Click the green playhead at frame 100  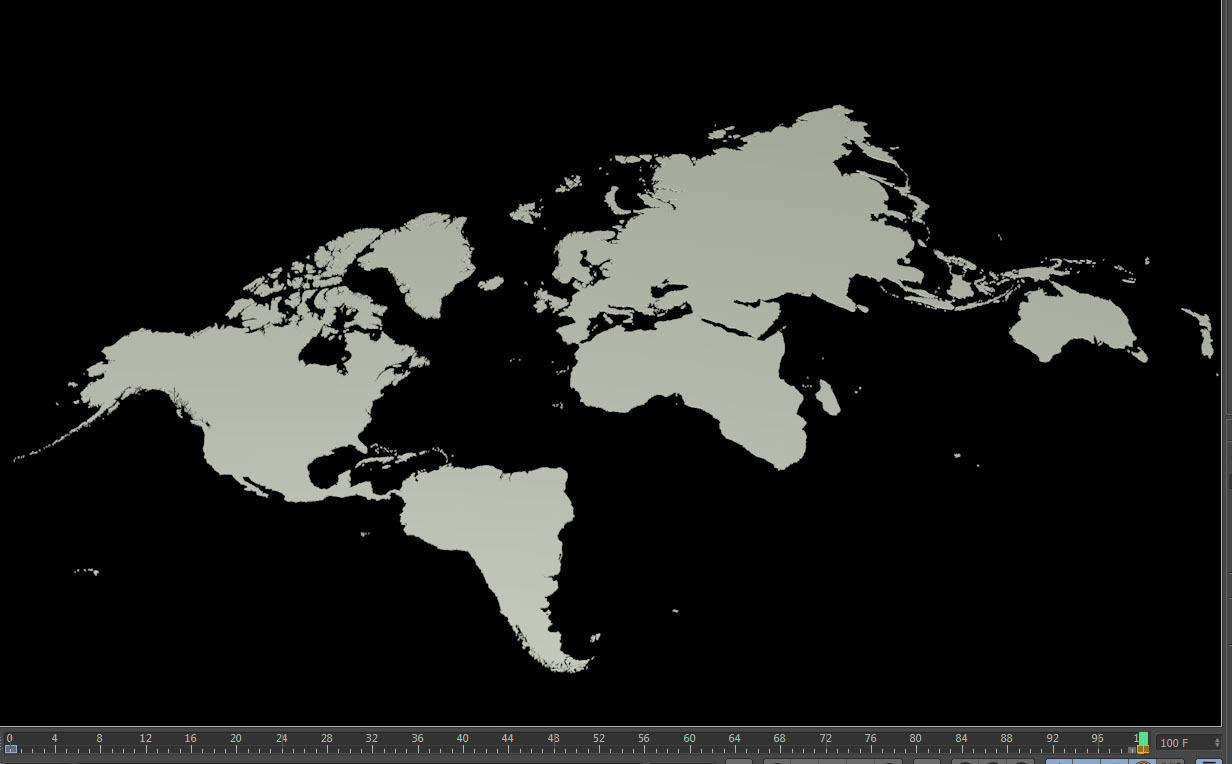coord(1143,738)
